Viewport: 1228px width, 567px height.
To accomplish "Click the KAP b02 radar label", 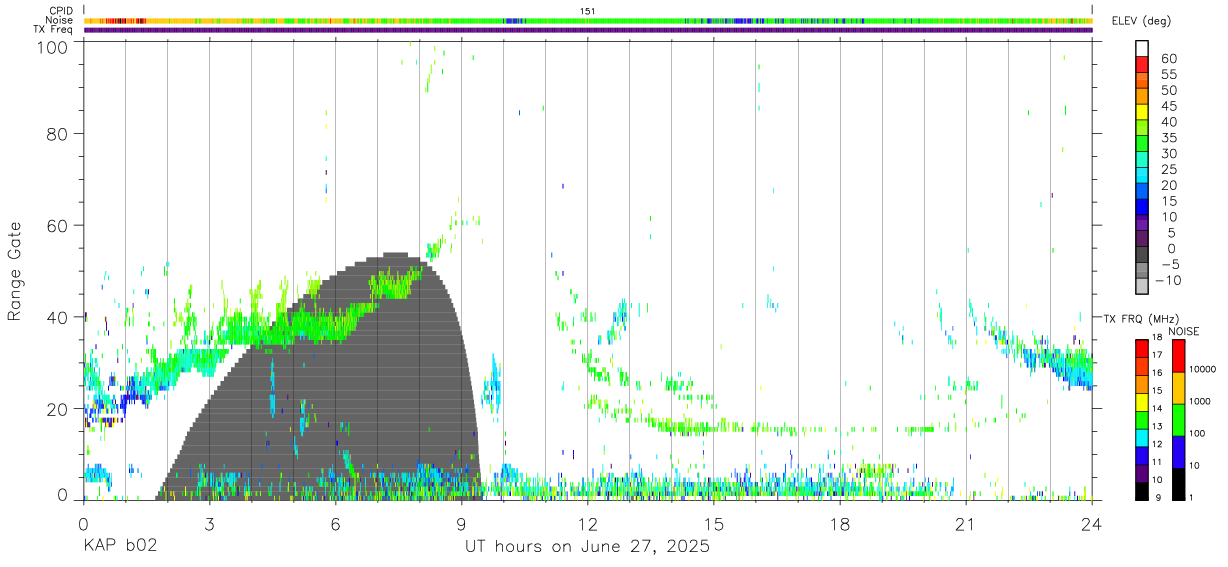I will [x=119, y=547].
